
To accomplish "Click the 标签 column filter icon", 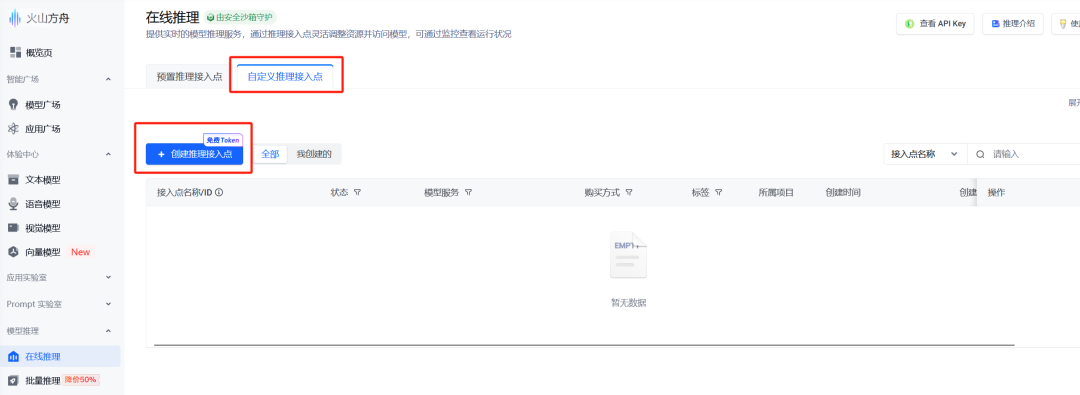I will [718, 193].
